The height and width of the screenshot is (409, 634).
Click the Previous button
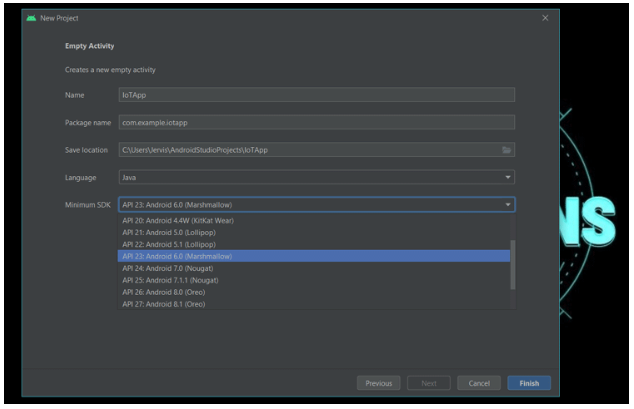pos(378,383)
